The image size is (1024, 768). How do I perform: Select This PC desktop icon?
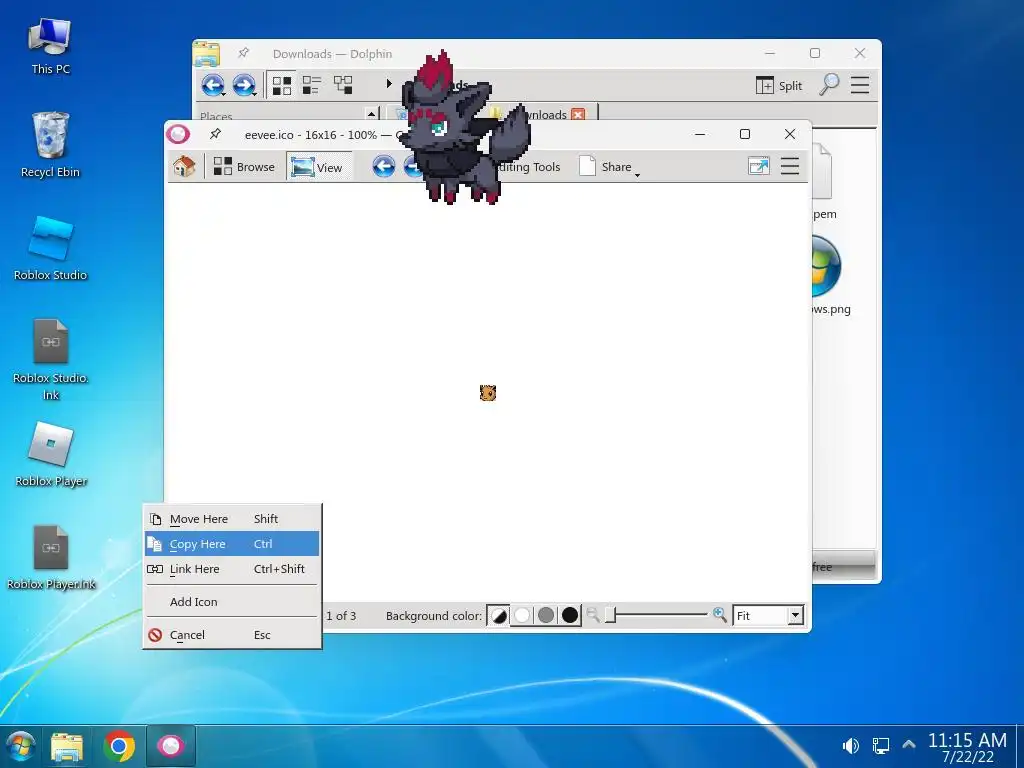tap(50, 46)
